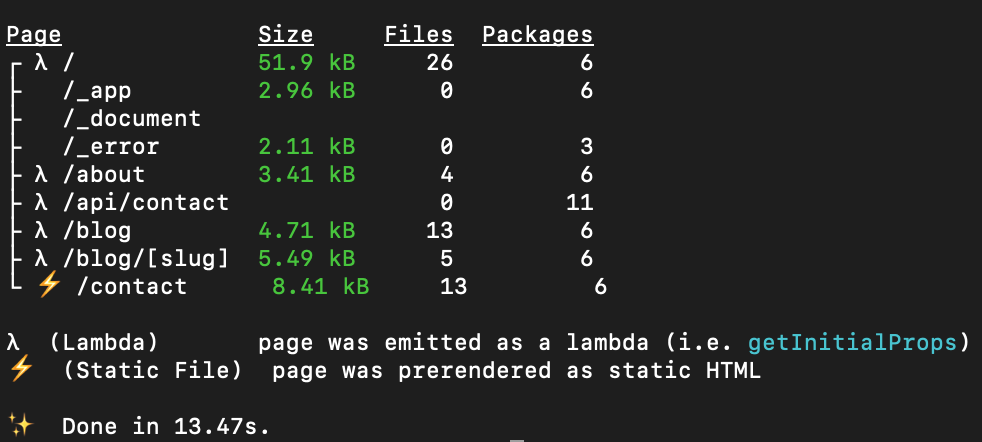This screenshot has height=442, width=982.
Task: Click the /_app tree entry
Action: point(97,91)
